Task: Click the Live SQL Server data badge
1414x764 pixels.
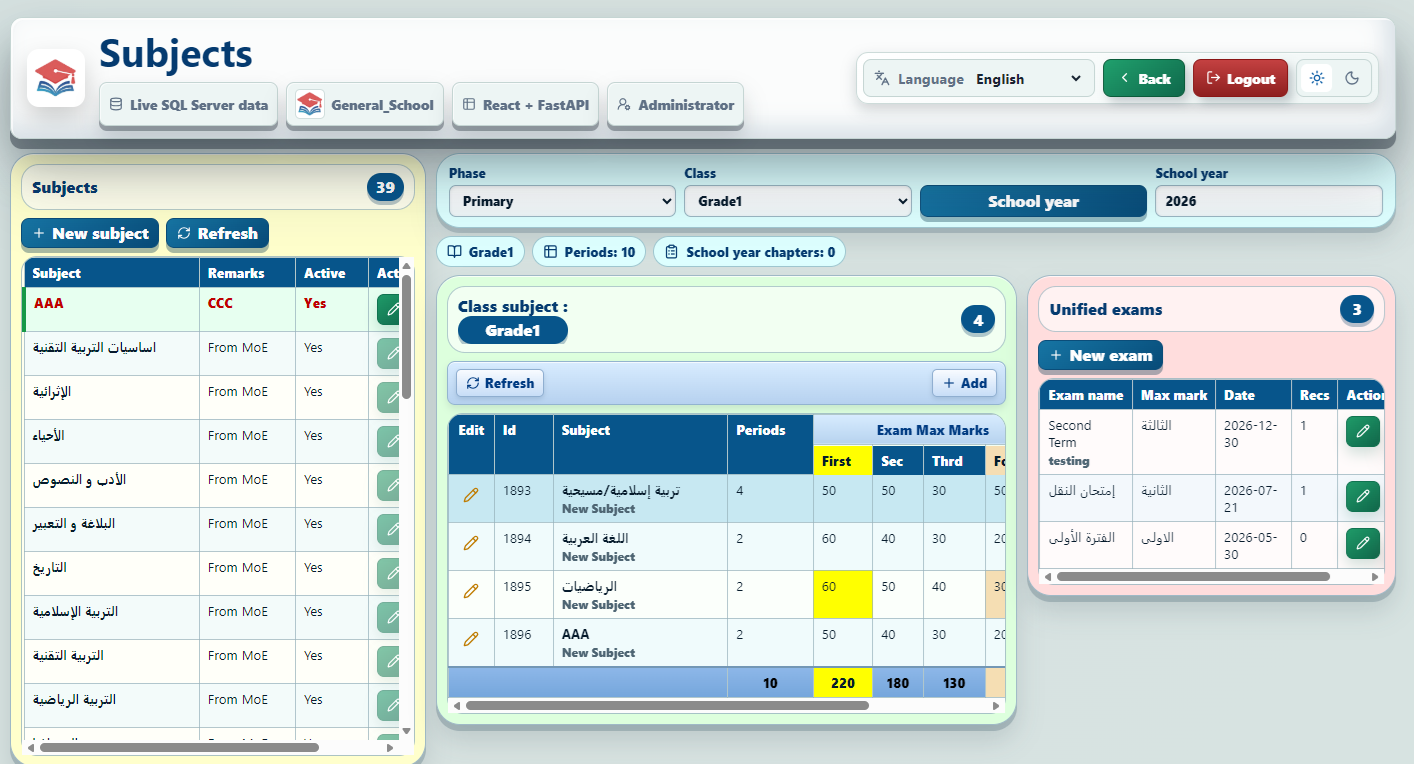Action: 188,105
